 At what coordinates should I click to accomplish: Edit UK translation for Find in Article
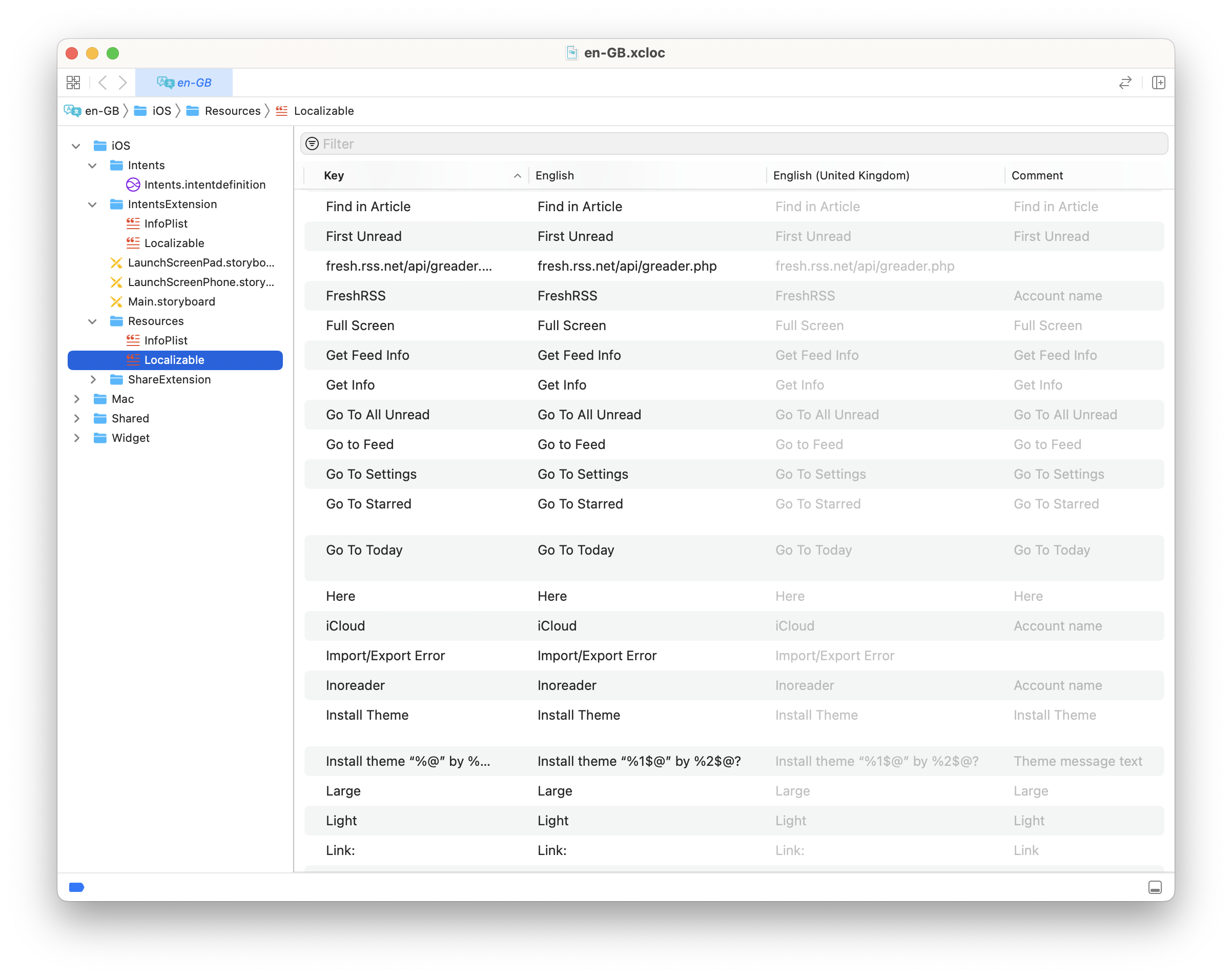pyautogui.click(x=817, y=207)
